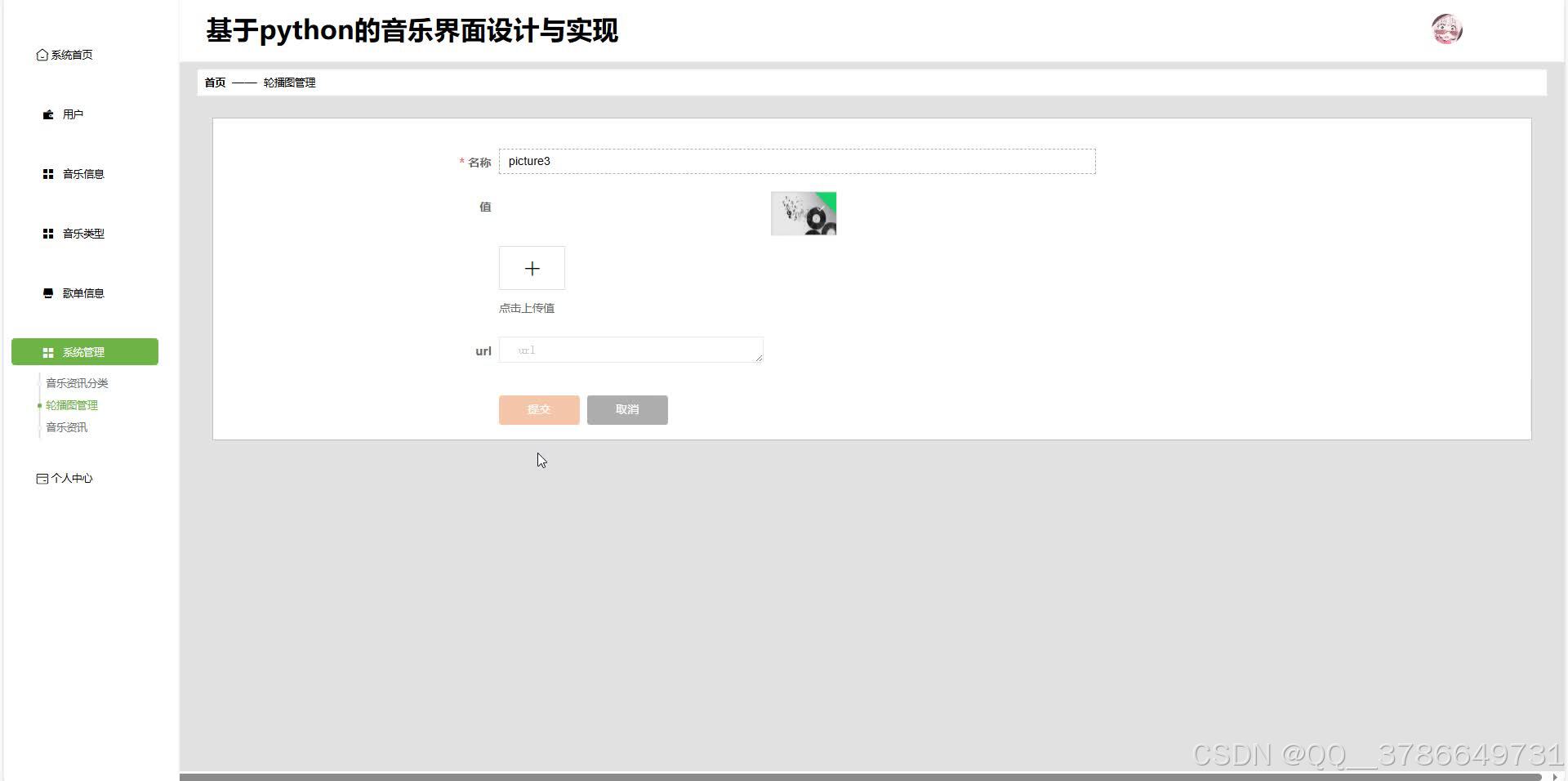This screenshot has width=1568, height=781.
Task: Navigate to 首页 via breadcrumb link
Action: pyautogui.click(x=214, y=83)
